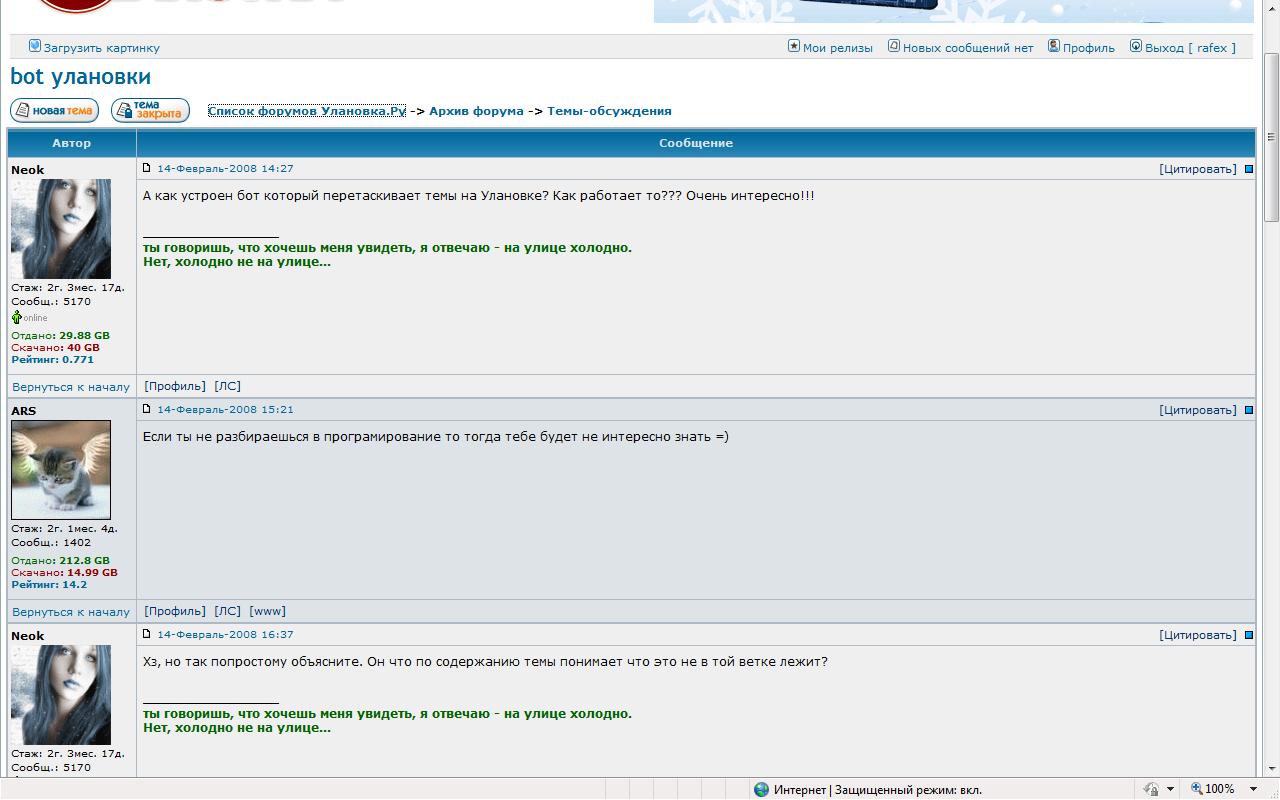Open 'Загрузить картинку' upload link
Viewport: 1280px width, 800px height.
point(101,48)
